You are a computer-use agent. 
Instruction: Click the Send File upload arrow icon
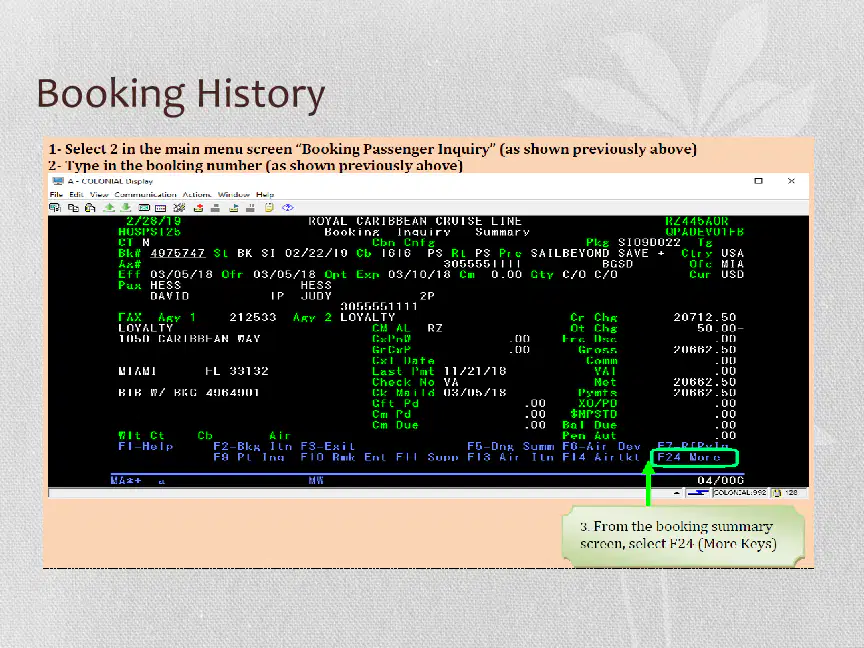pyautogui.click(x=109, y=208)
